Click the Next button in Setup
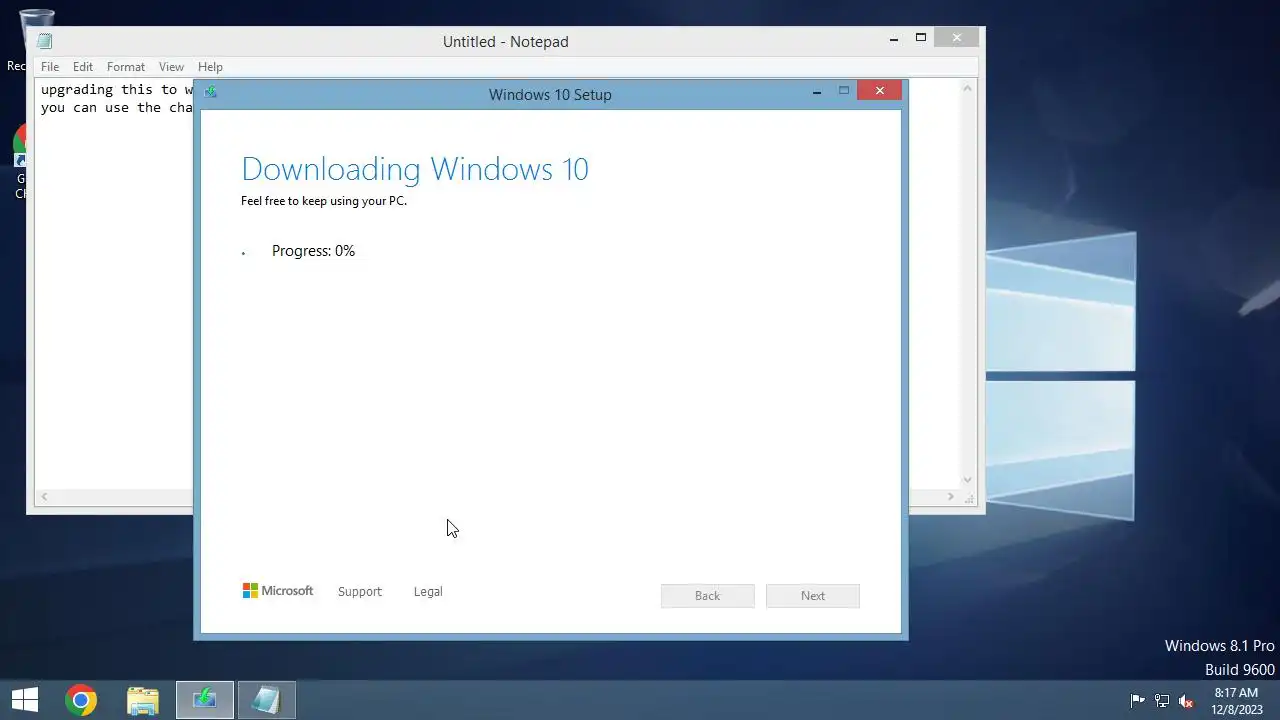 (x=813, y=596)
